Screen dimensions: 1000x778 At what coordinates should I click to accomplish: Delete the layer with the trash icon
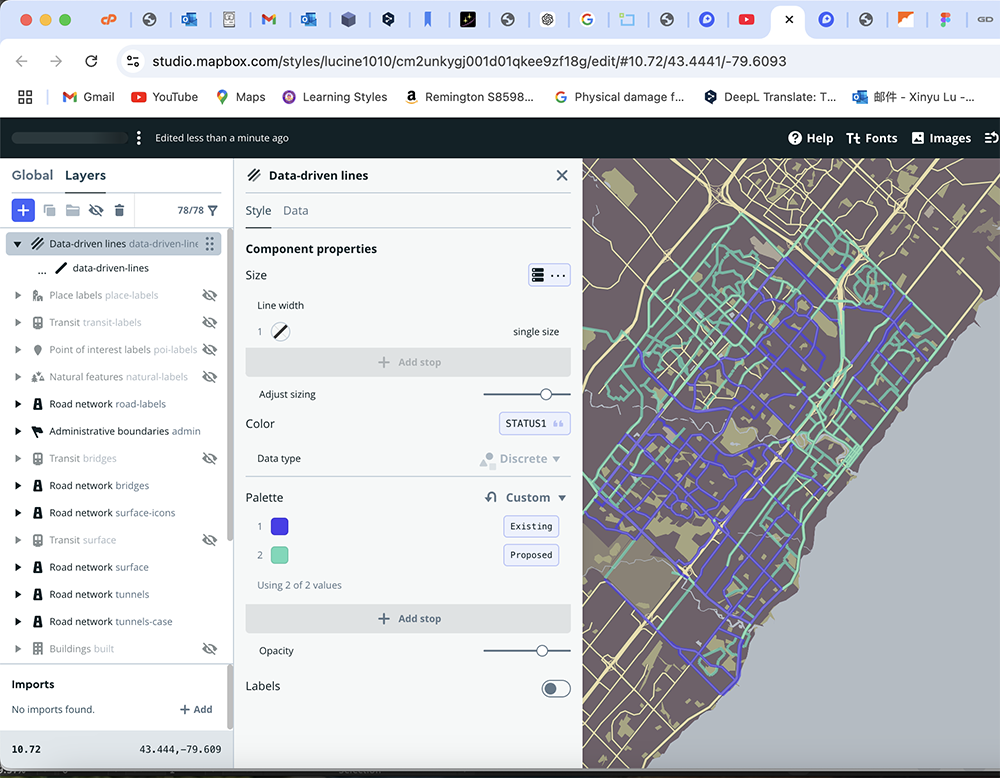(119, 210)
